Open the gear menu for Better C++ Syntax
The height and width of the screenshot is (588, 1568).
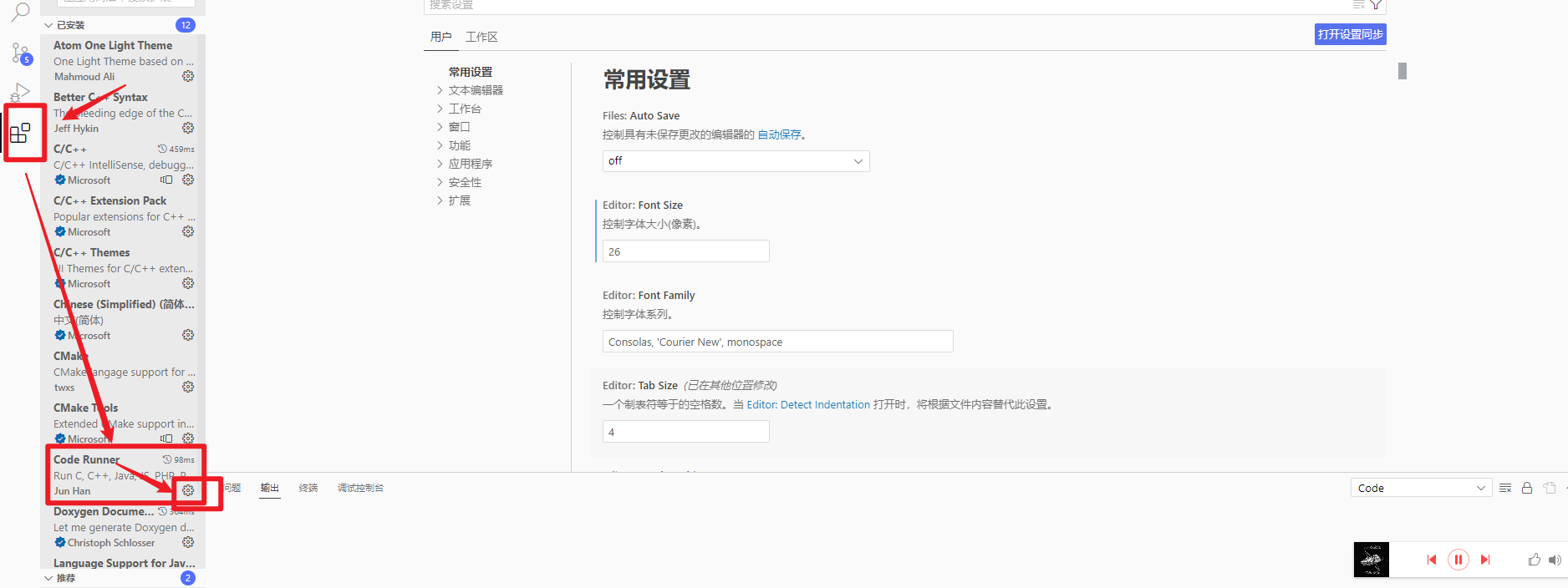tap(188, 128)
